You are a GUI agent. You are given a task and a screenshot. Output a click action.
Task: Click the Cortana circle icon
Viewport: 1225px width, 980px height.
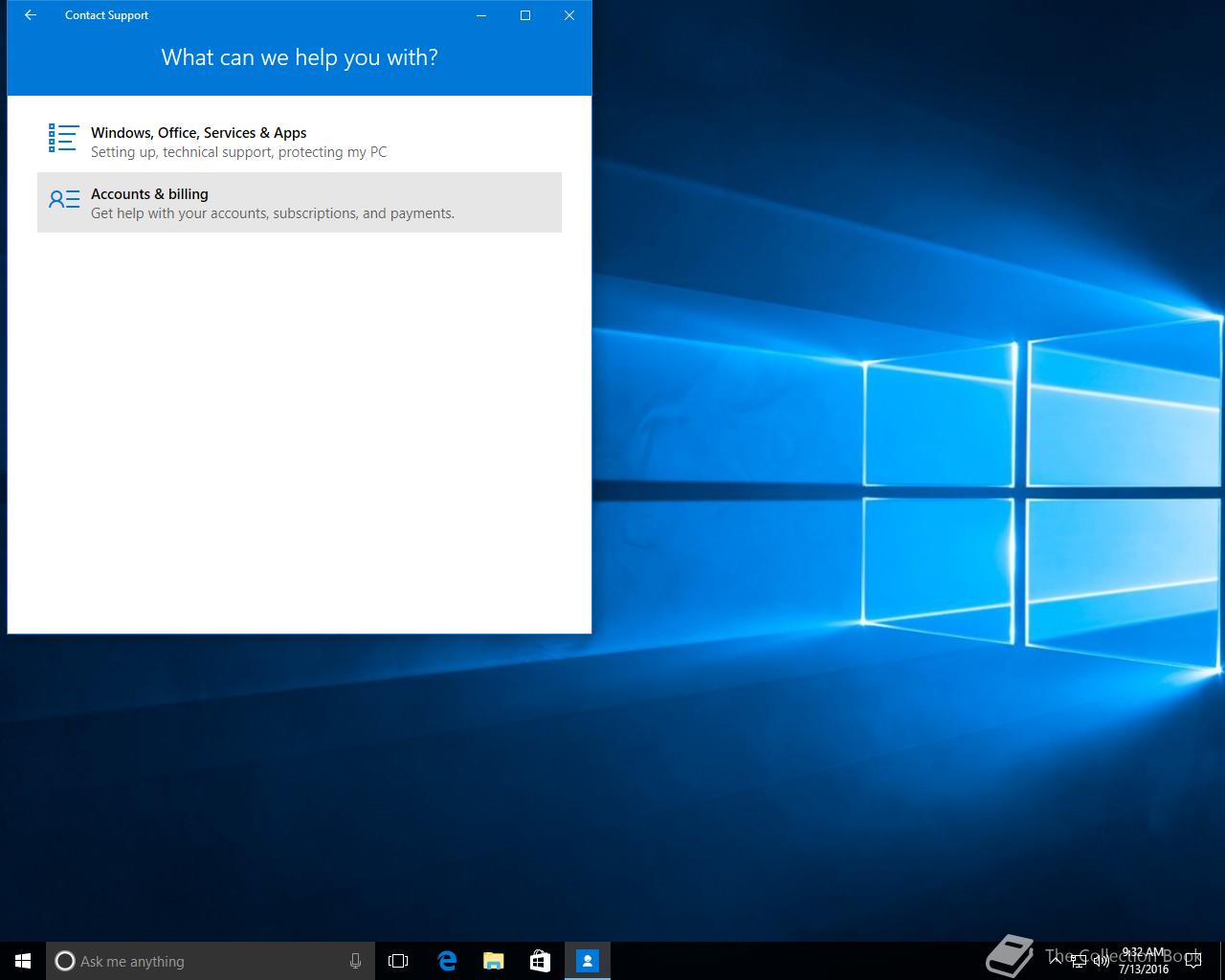[65, 961]
